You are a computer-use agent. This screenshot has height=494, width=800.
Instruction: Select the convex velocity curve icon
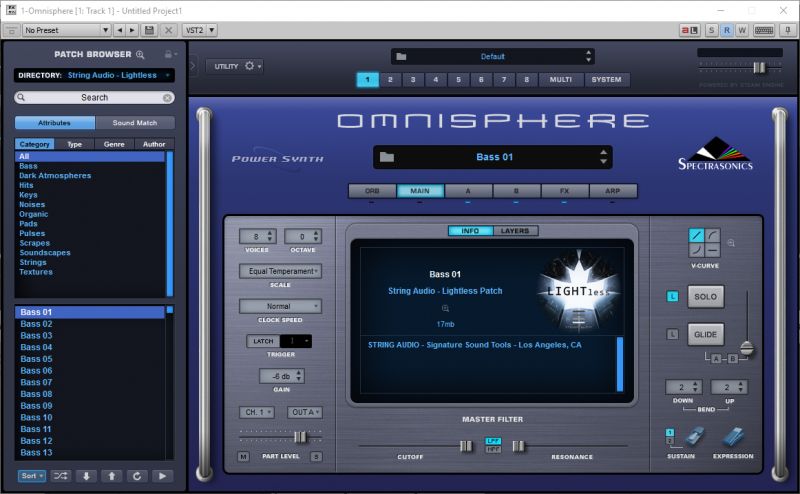tap(713, 235)
